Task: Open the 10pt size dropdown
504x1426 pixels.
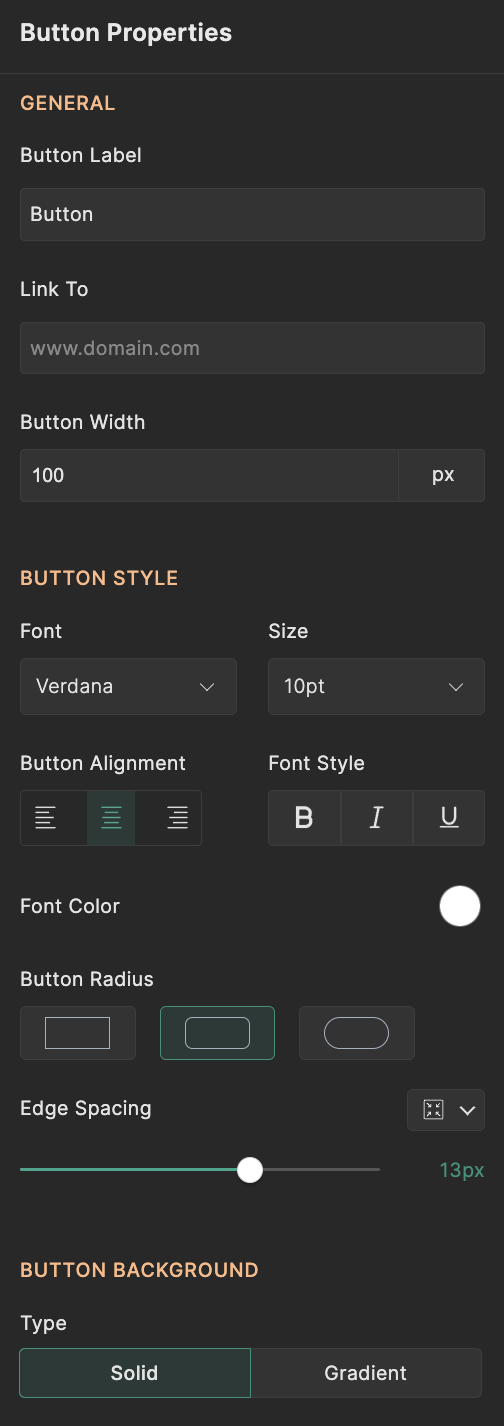Action: [376, 686]
